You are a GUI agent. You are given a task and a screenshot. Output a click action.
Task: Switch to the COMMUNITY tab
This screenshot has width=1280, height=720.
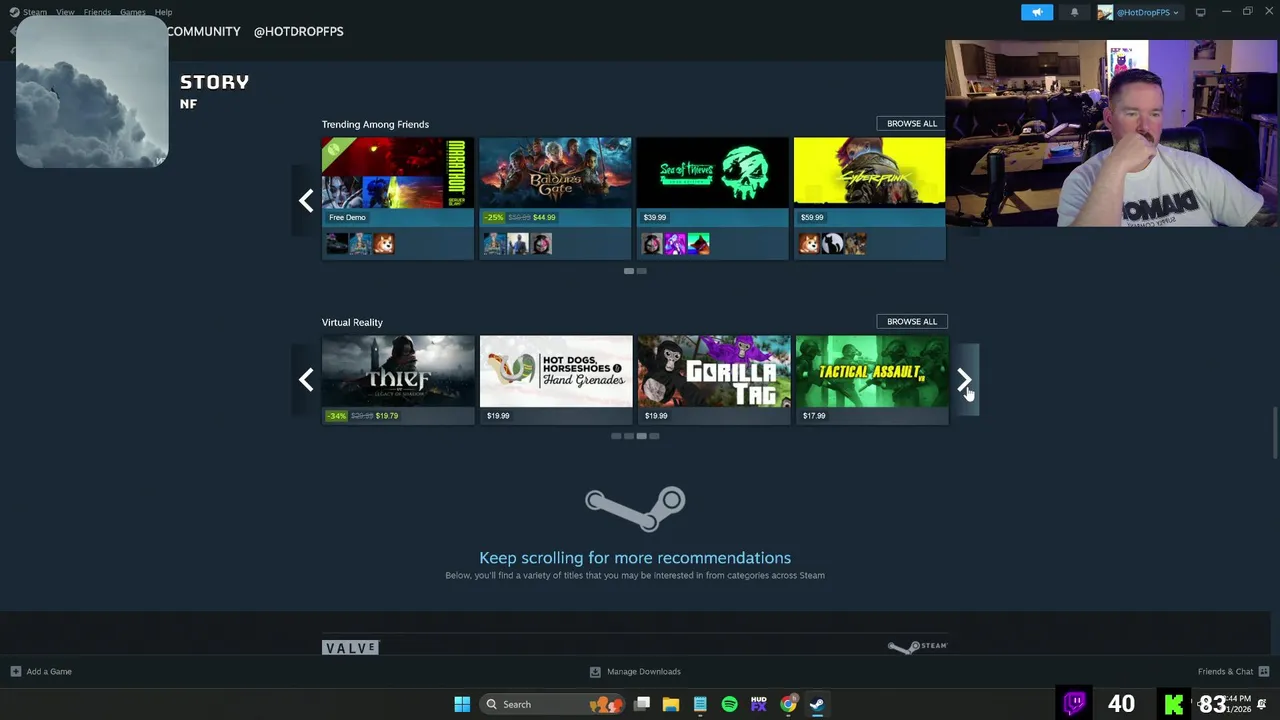tap(203, 31)
